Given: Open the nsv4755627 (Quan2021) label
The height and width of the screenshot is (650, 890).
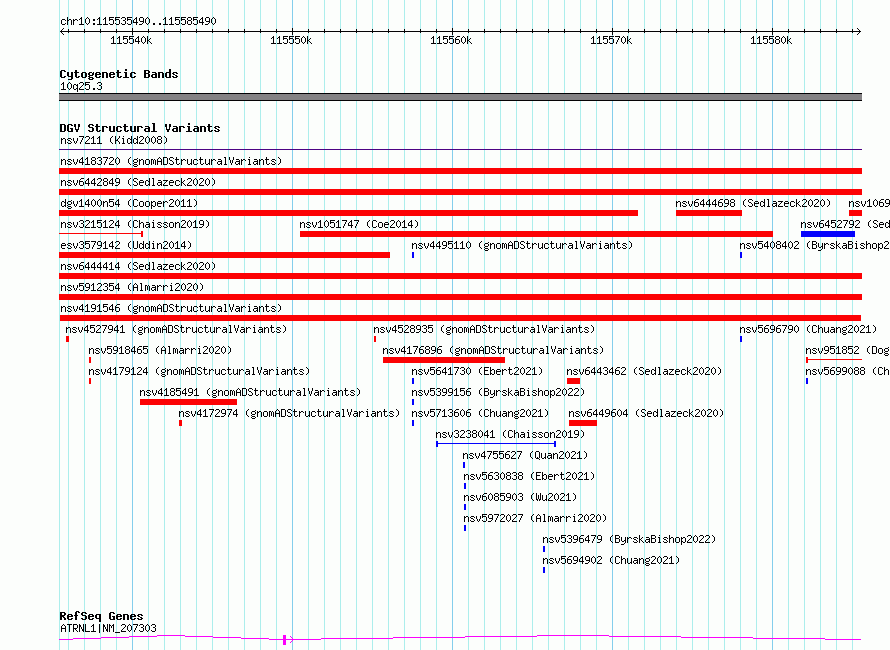Looking at the screenshot, I should pos(525,455).
